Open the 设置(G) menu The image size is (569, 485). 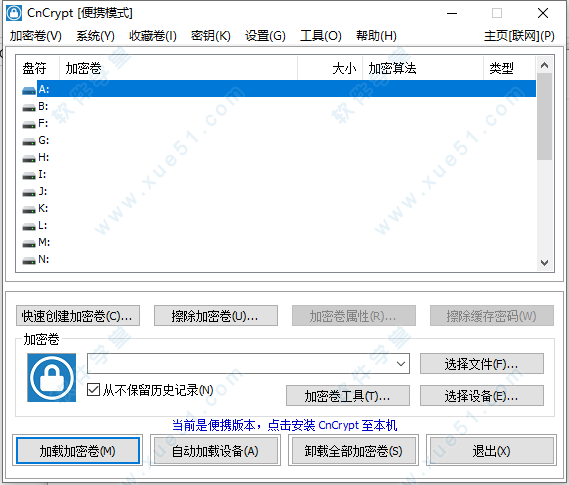(265, 36)
